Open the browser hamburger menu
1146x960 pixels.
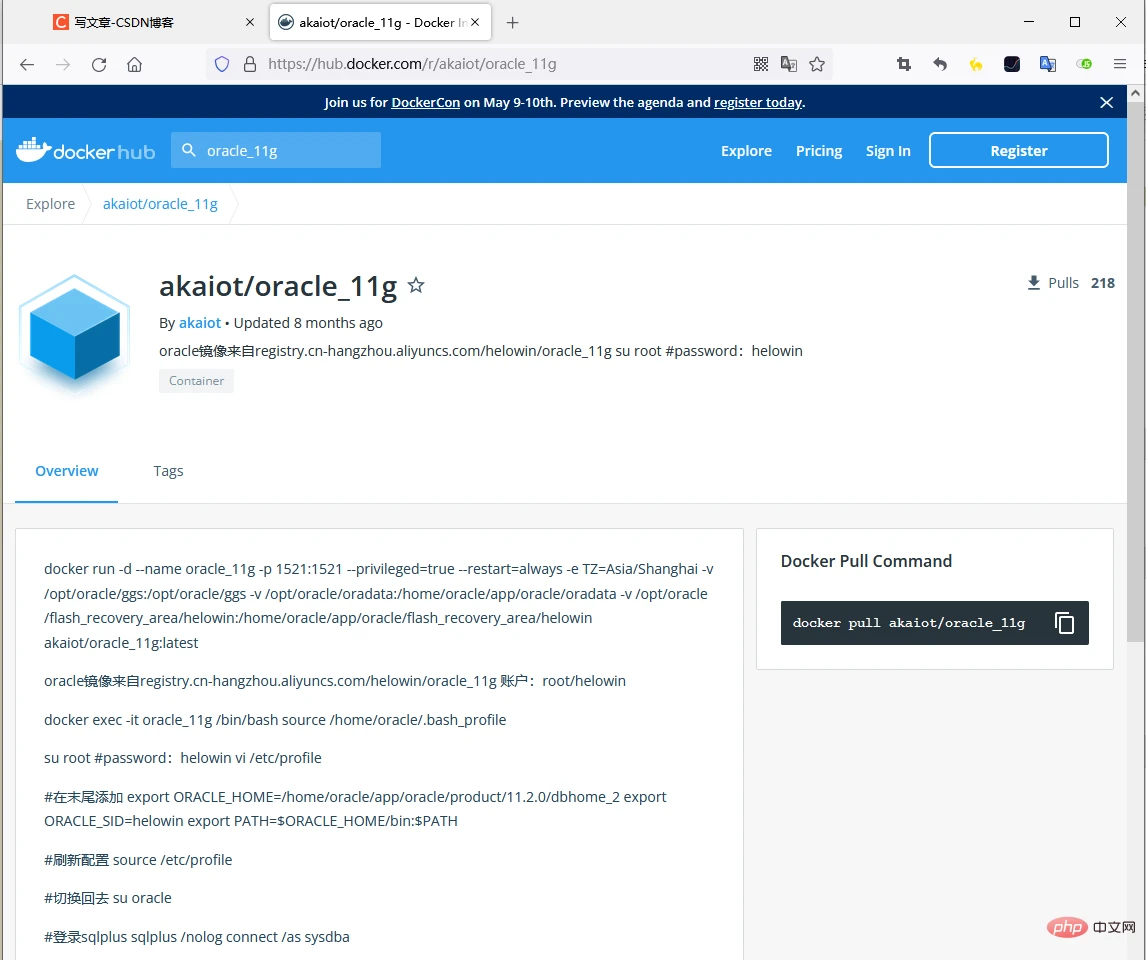pos(1120,64)
